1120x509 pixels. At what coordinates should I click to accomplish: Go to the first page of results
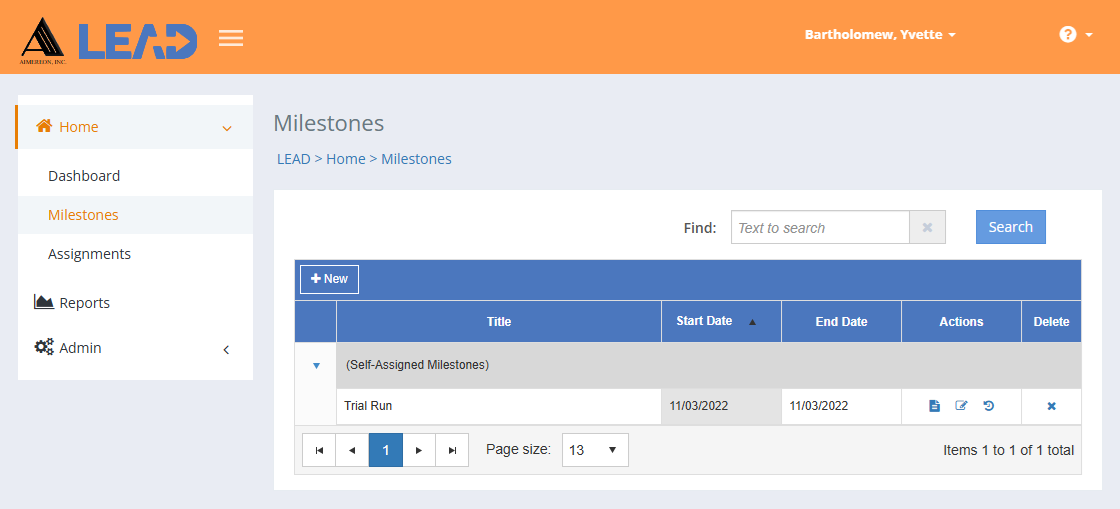click(x=319, y=450)
